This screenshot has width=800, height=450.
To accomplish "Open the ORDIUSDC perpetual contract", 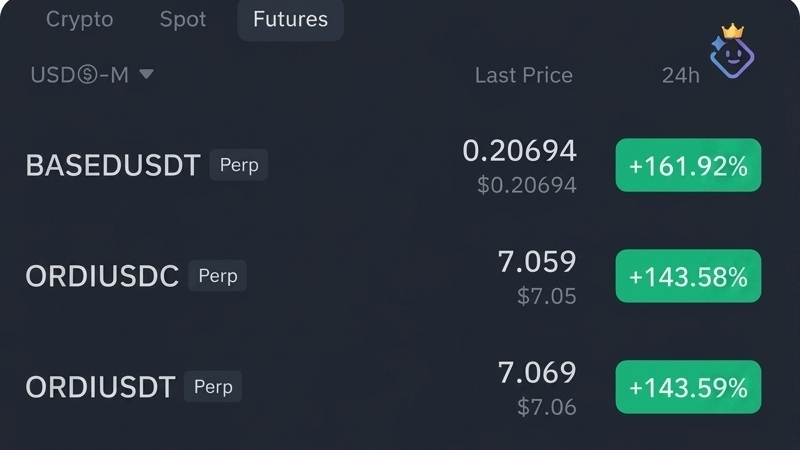I will 102,276.
